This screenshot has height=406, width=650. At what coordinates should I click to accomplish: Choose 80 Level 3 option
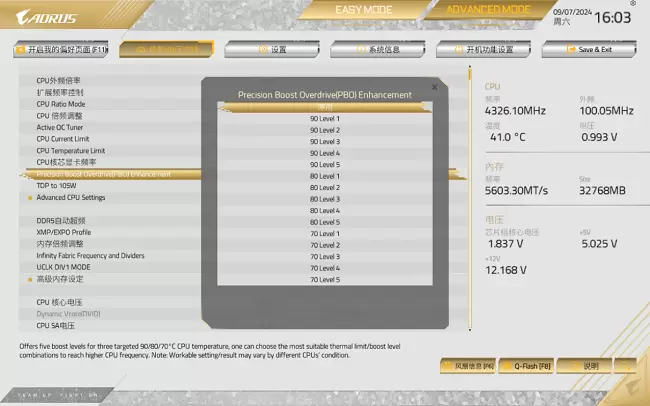[x=325, y=199]
